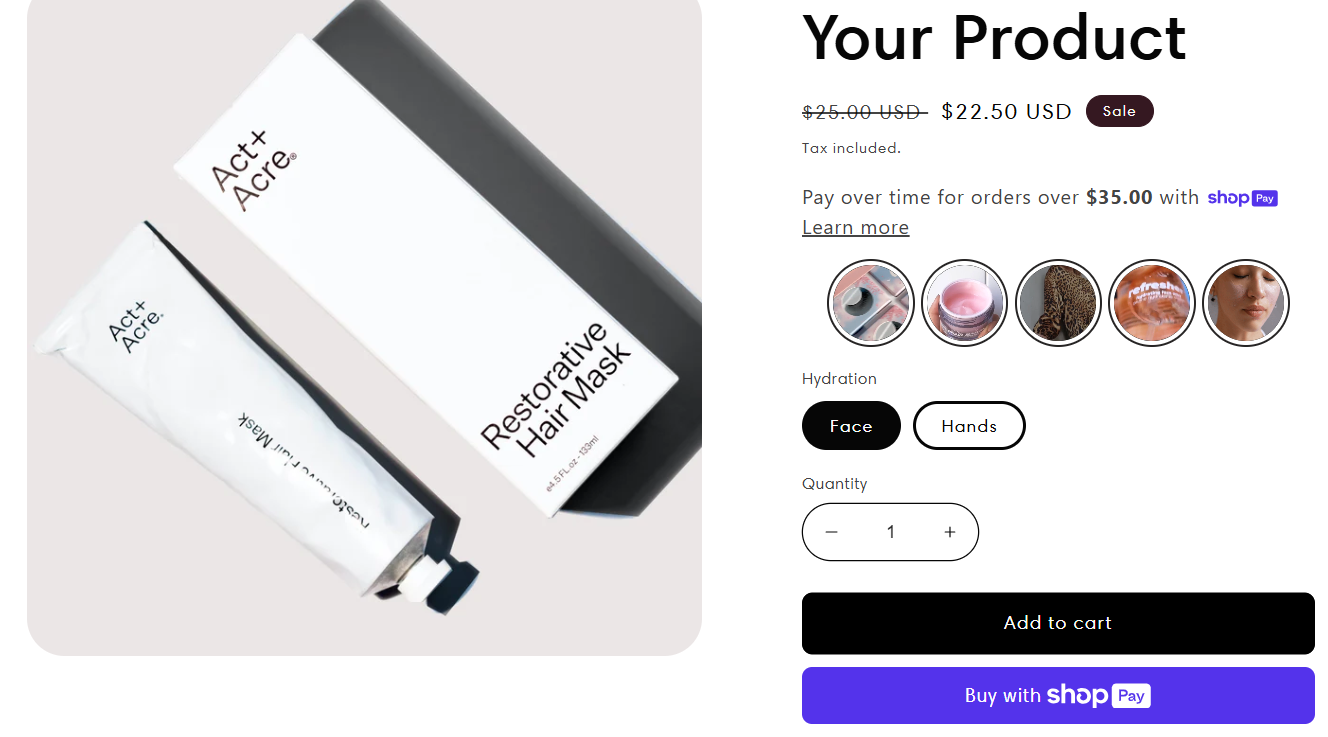
Task: Click the Tax included note
Action: [851, 148]
